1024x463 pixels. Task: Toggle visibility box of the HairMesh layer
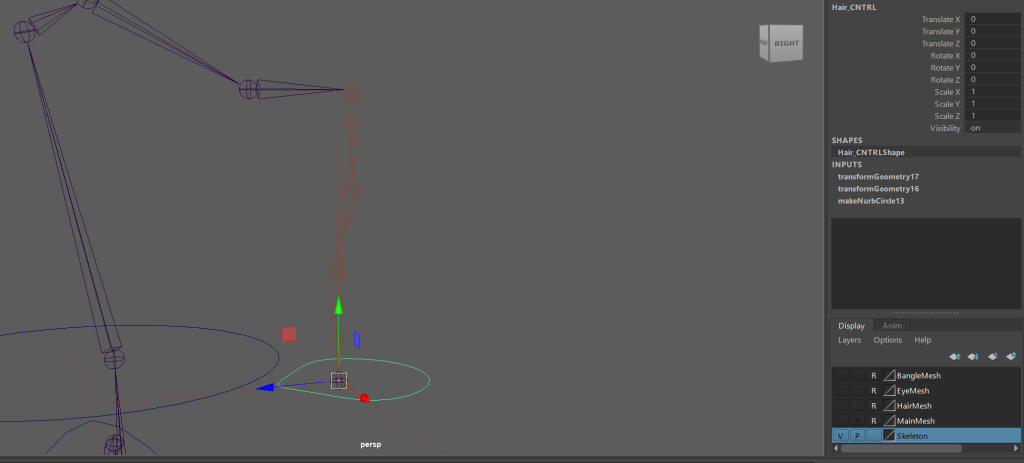[841, 406]
